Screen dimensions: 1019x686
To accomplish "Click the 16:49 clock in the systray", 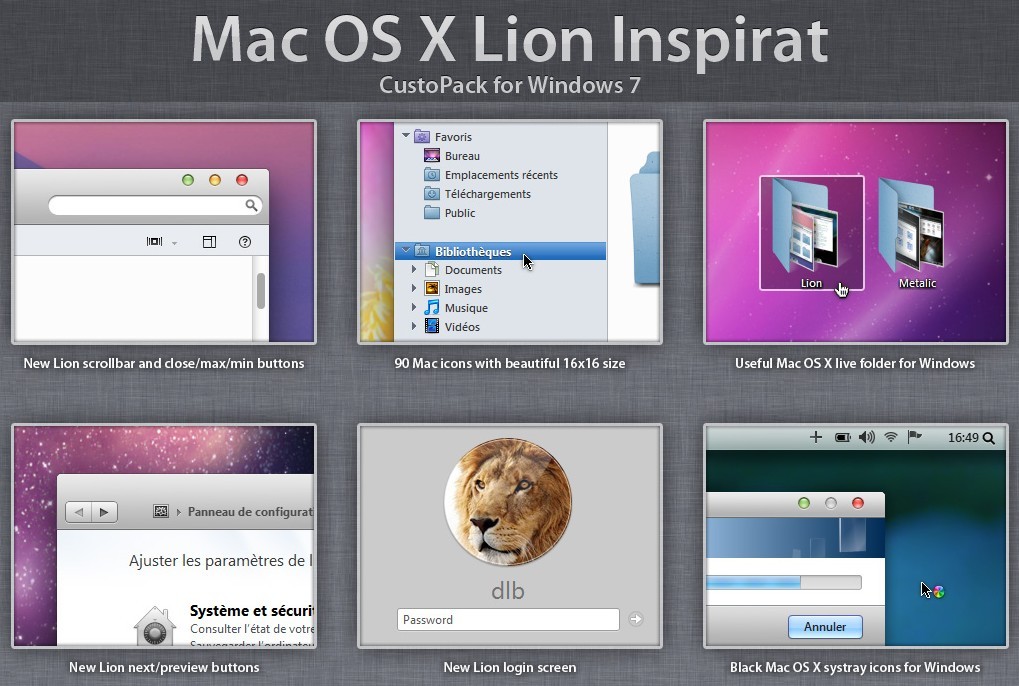I will (x=963, y=438).
